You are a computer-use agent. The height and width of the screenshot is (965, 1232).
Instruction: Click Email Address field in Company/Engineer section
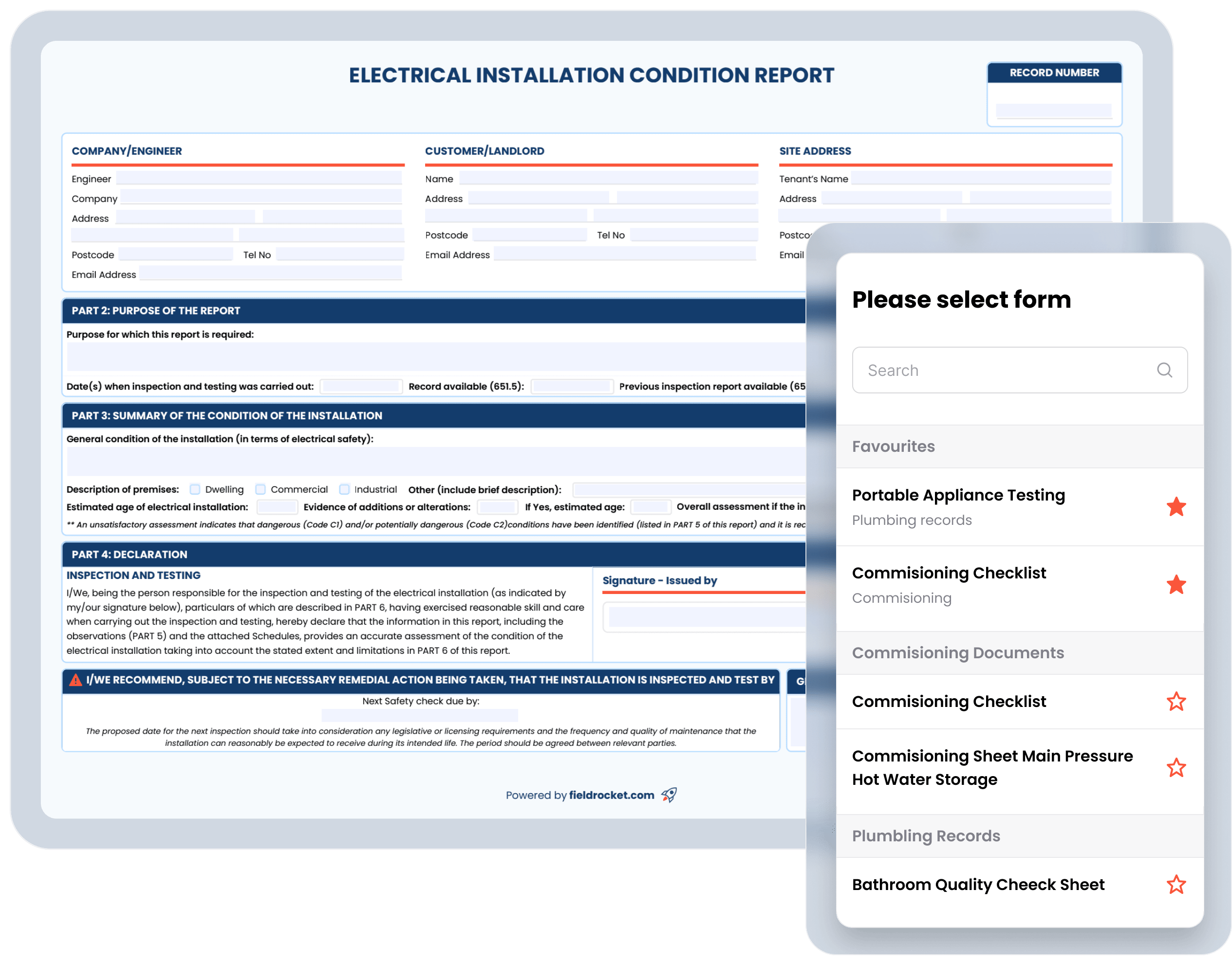click(271, 274)
